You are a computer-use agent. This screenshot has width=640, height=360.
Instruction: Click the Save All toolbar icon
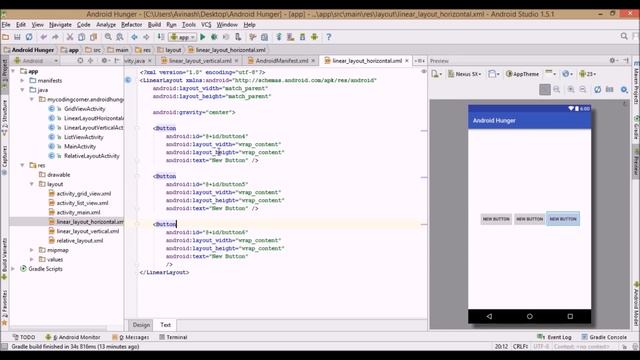17,37
